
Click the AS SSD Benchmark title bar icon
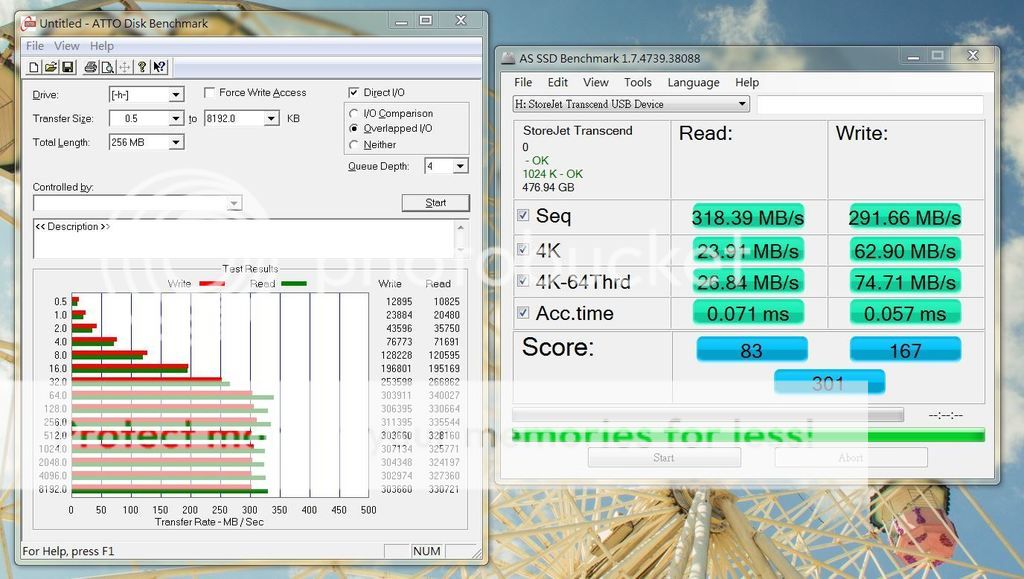pos(508,58)
